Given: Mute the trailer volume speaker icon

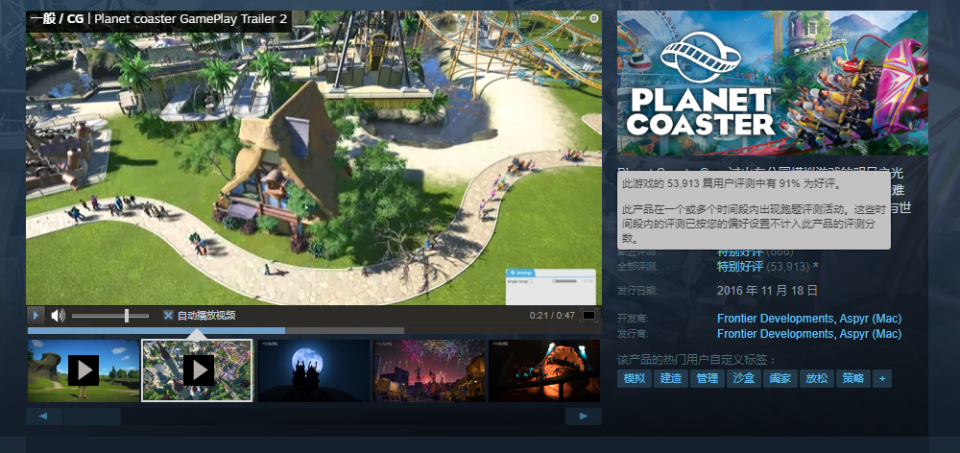Looking at the screenshot, I should (x=58, y=315).
